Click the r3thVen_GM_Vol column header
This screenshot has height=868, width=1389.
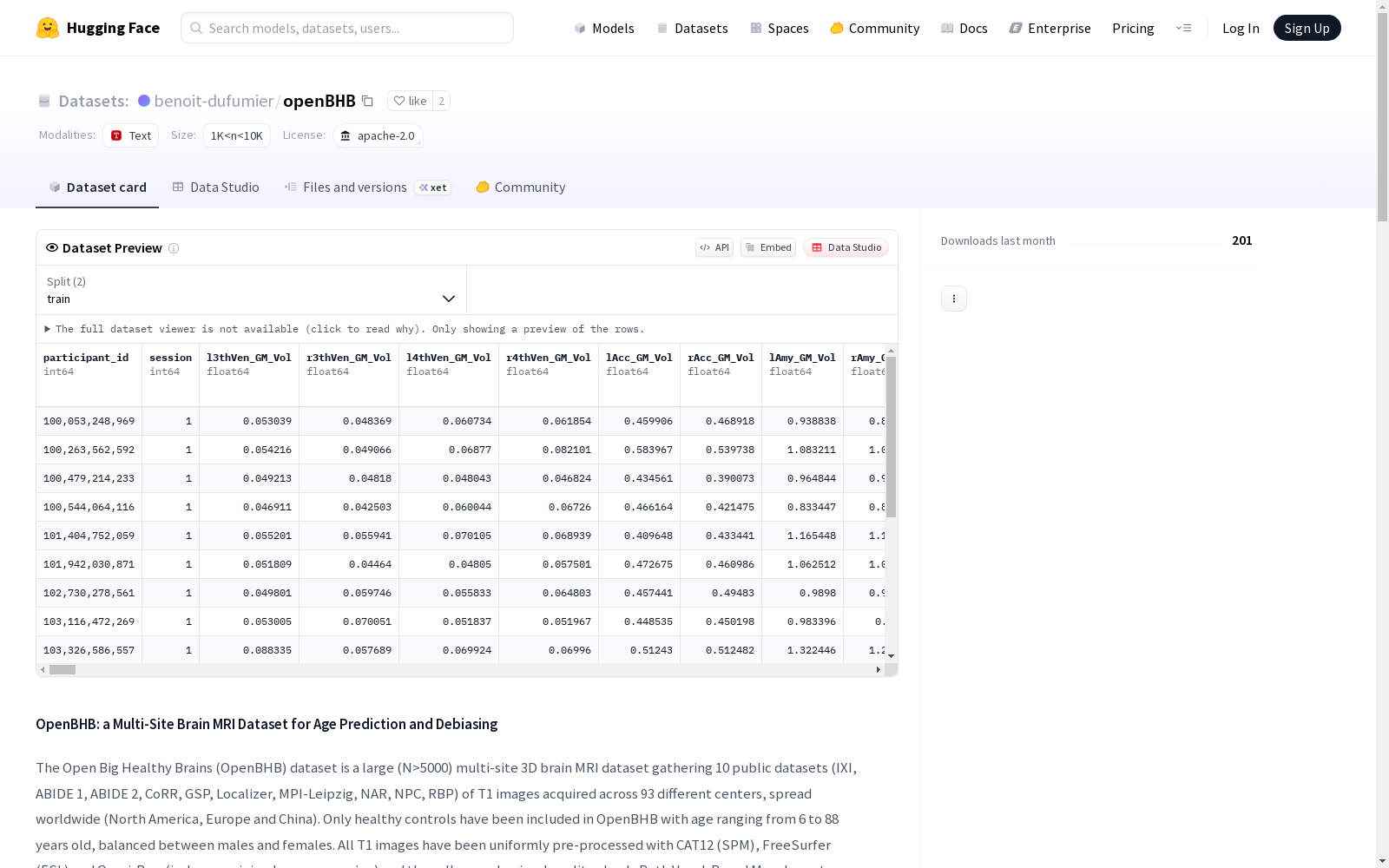[349, 375]
